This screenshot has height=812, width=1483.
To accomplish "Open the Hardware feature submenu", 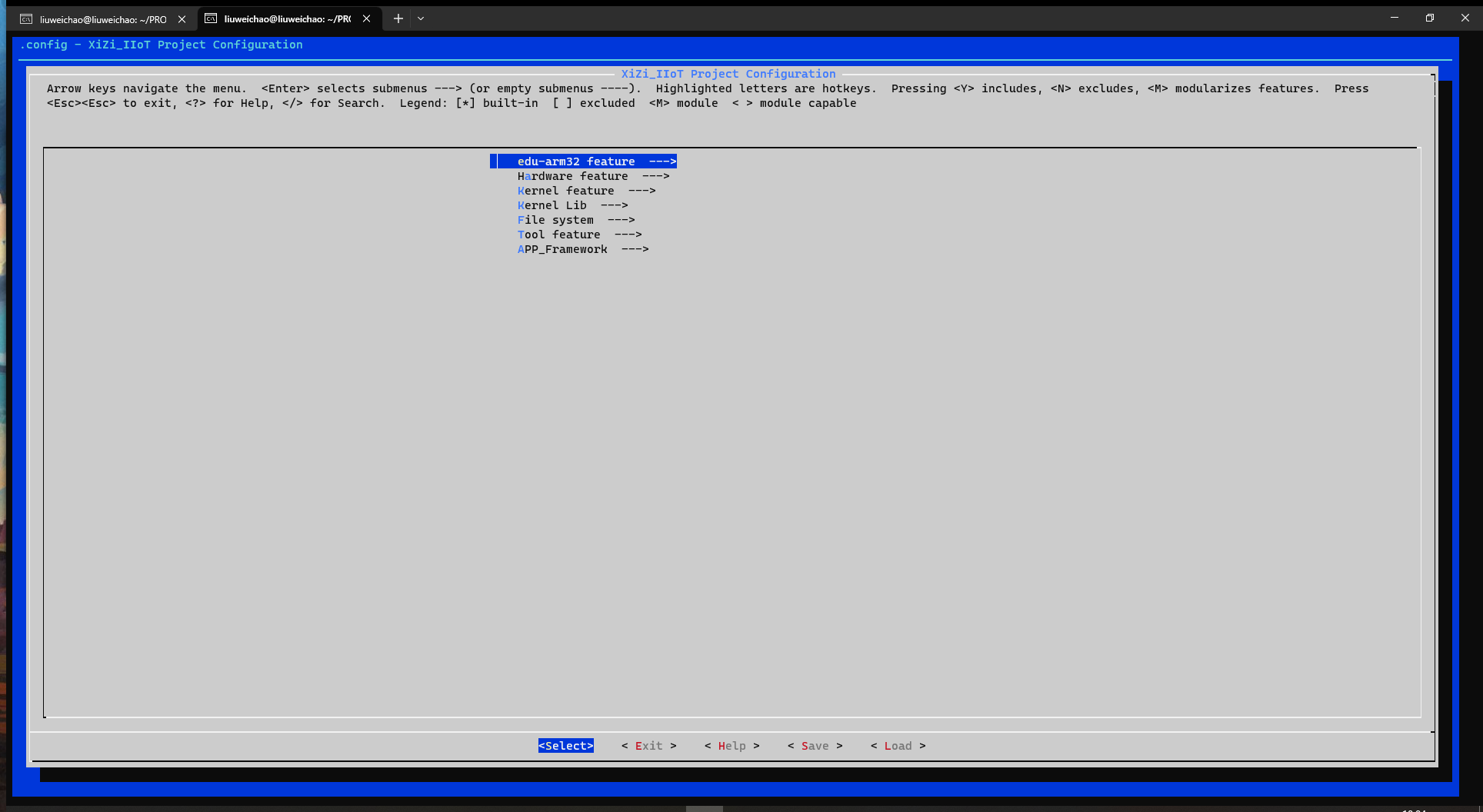I will click(x=593, y=176).
